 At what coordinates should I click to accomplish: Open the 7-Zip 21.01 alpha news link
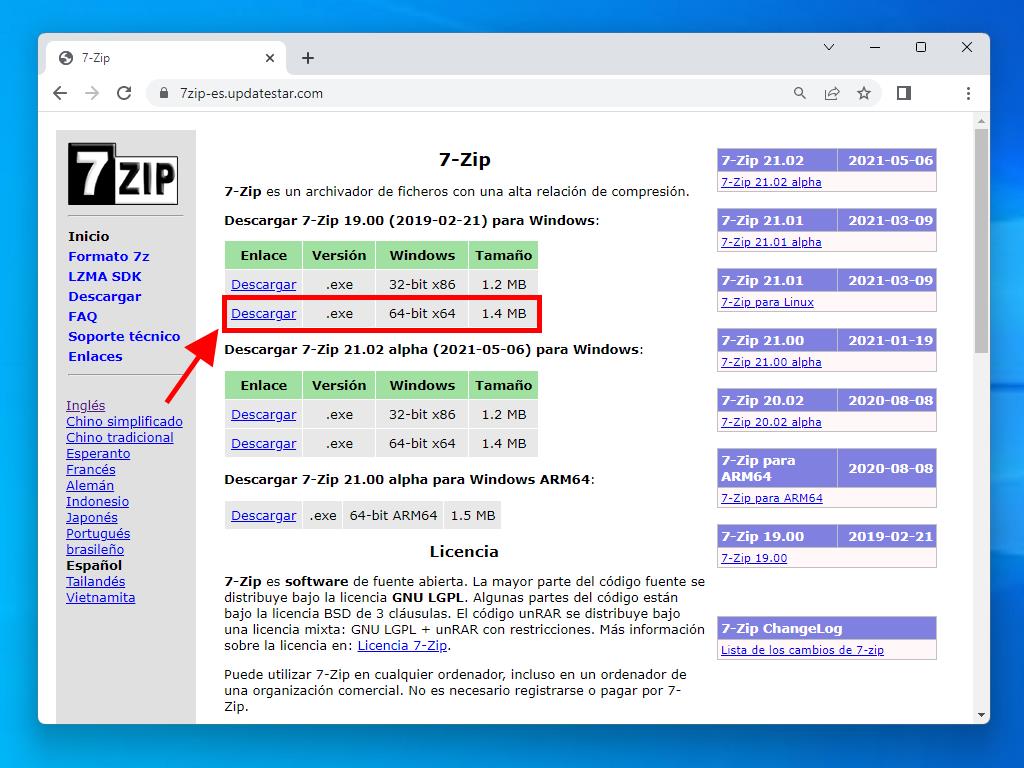(771, 242)
